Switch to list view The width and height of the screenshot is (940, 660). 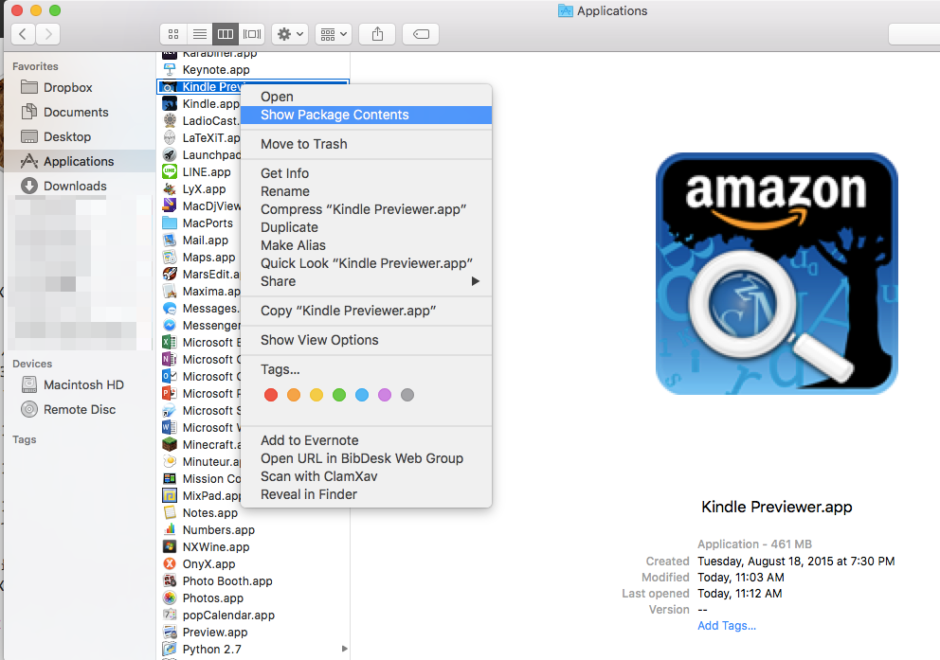200,34
